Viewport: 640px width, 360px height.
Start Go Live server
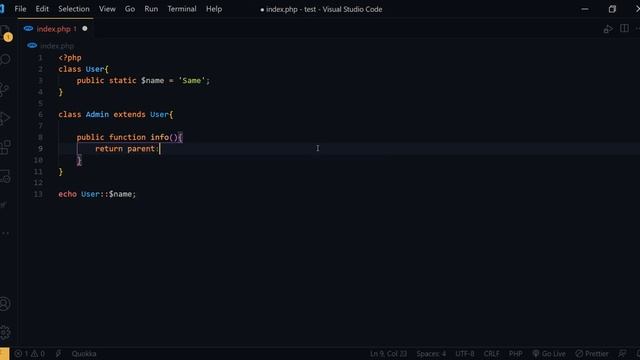point(549,354)
